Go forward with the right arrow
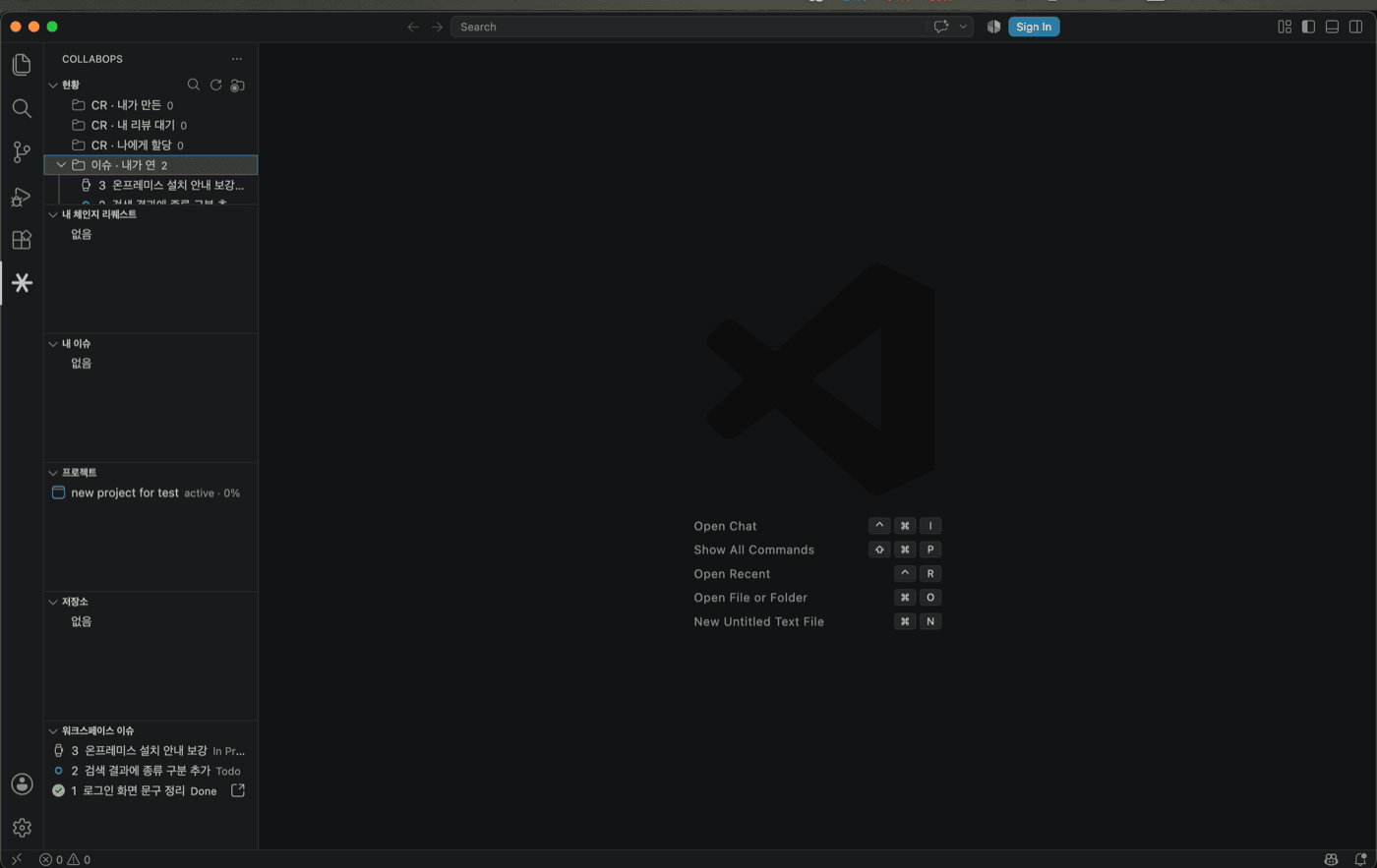The image size is (1377, 868). coord(437,27)
